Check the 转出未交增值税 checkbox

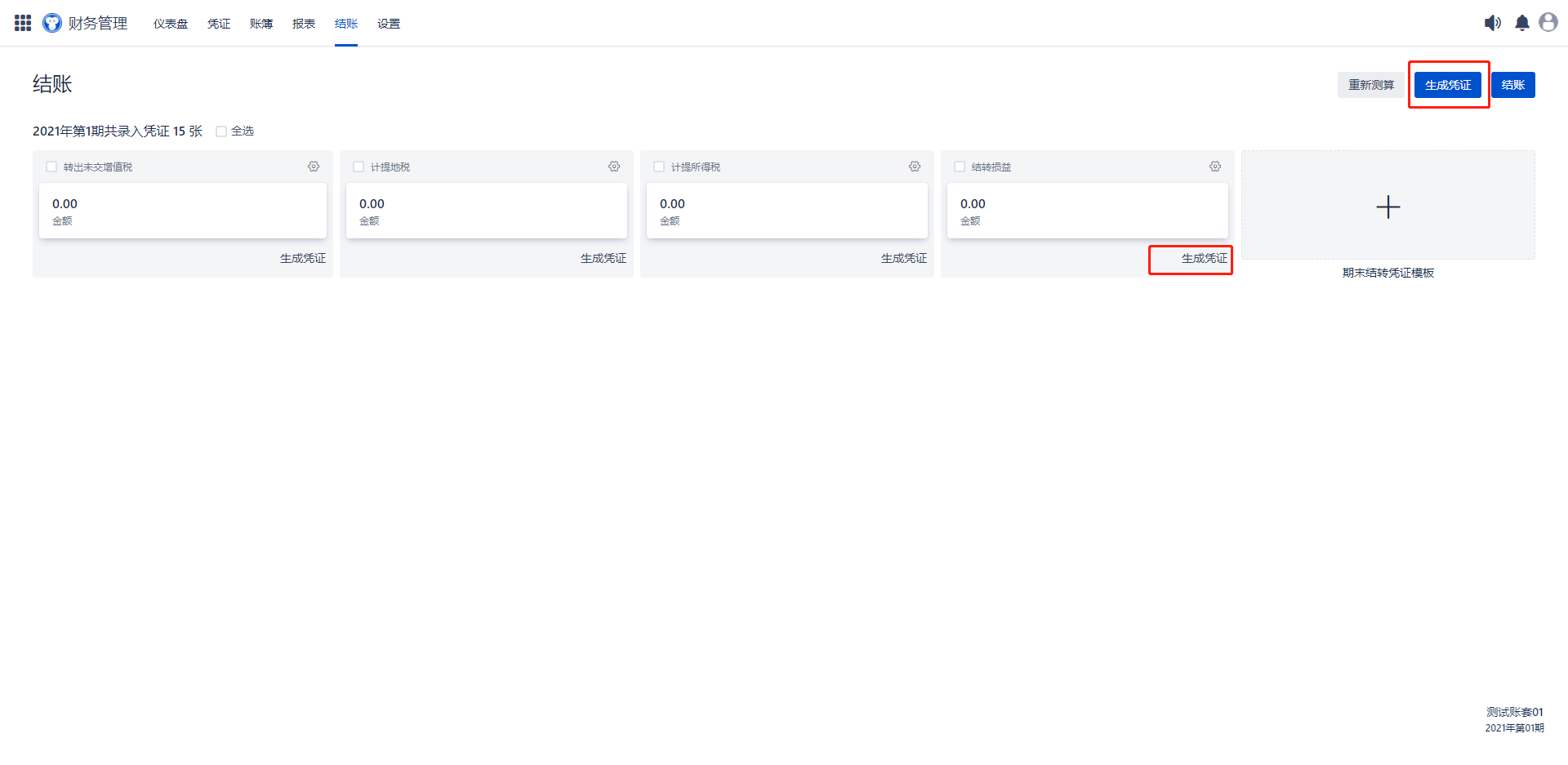point(51,167)
